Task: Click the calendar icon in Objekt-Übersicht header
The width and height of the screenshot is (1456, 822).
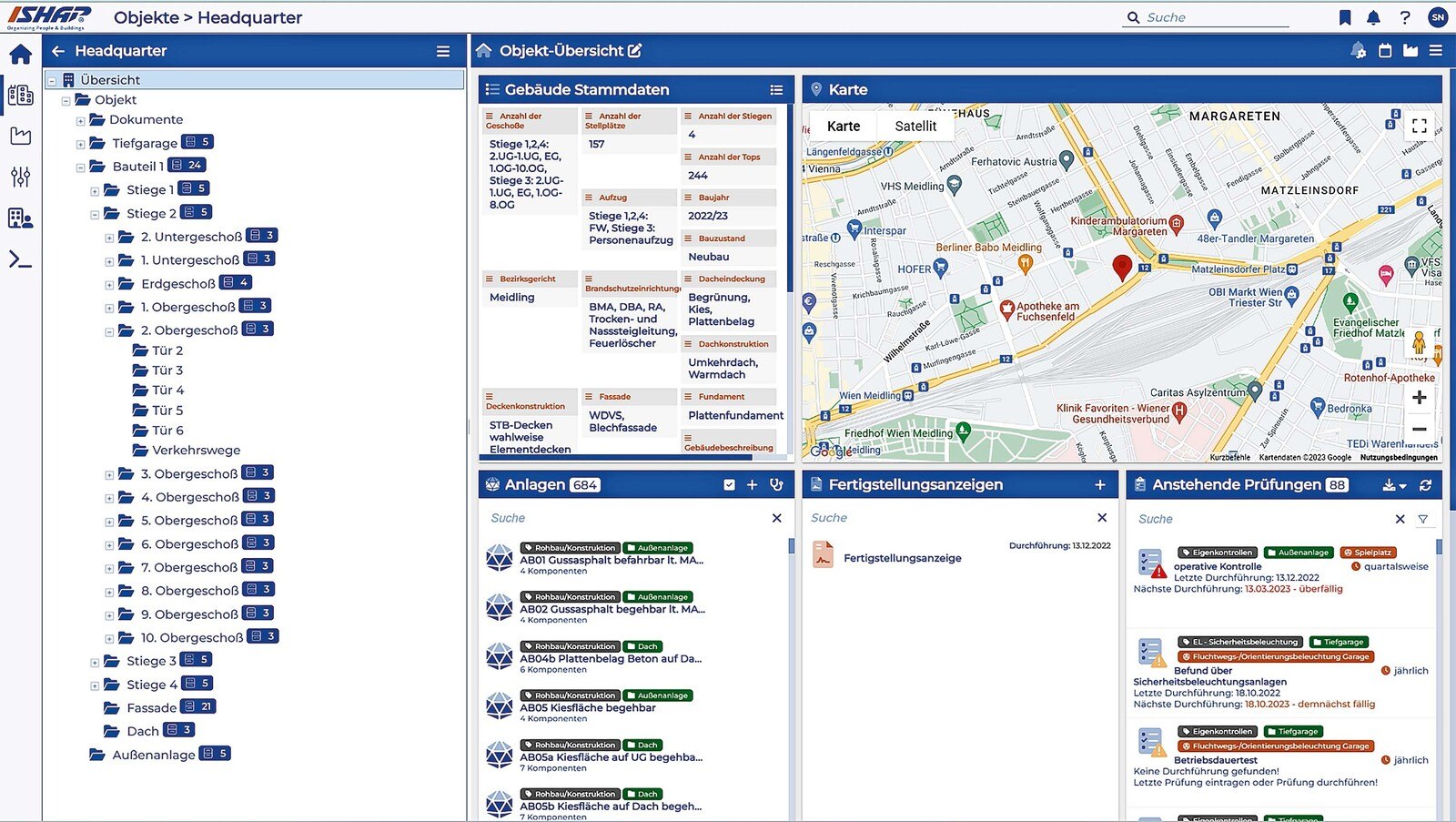Action: (x=1385, y=51)
